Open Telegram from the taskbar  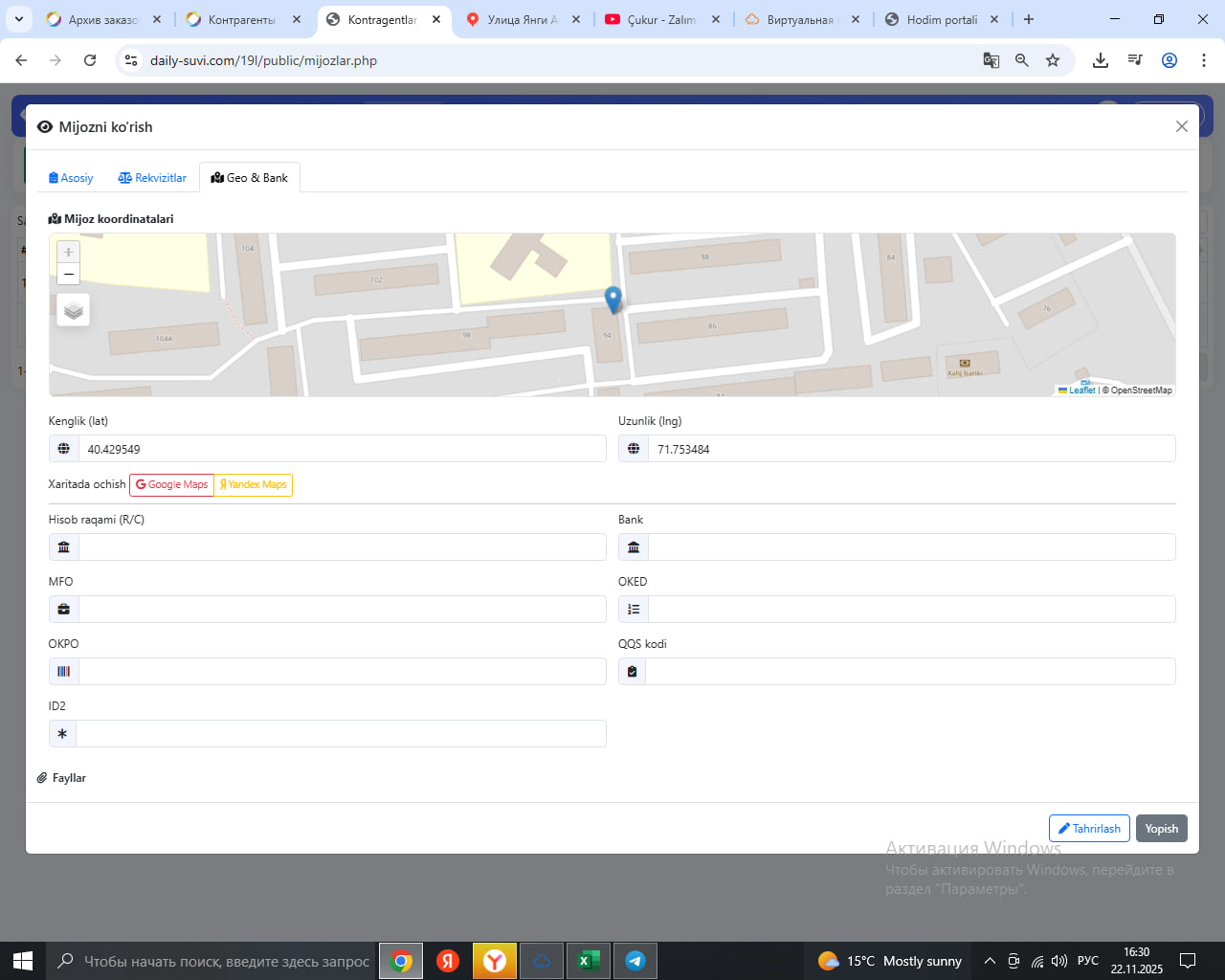(635, 961)
